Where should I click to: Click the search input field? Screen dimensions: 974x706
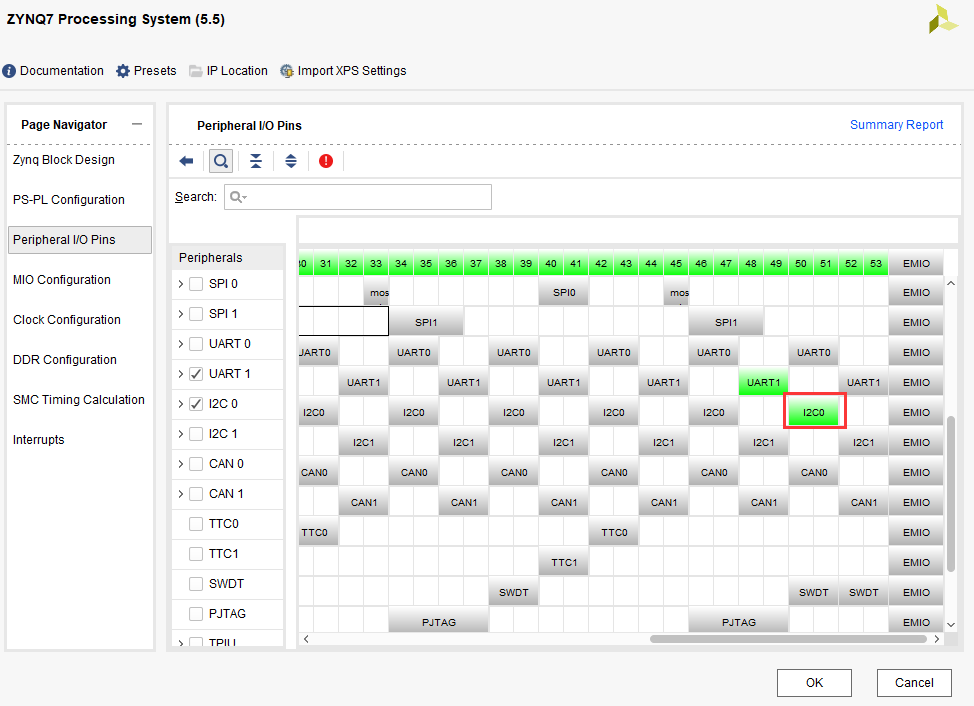[x=358, y=197]
